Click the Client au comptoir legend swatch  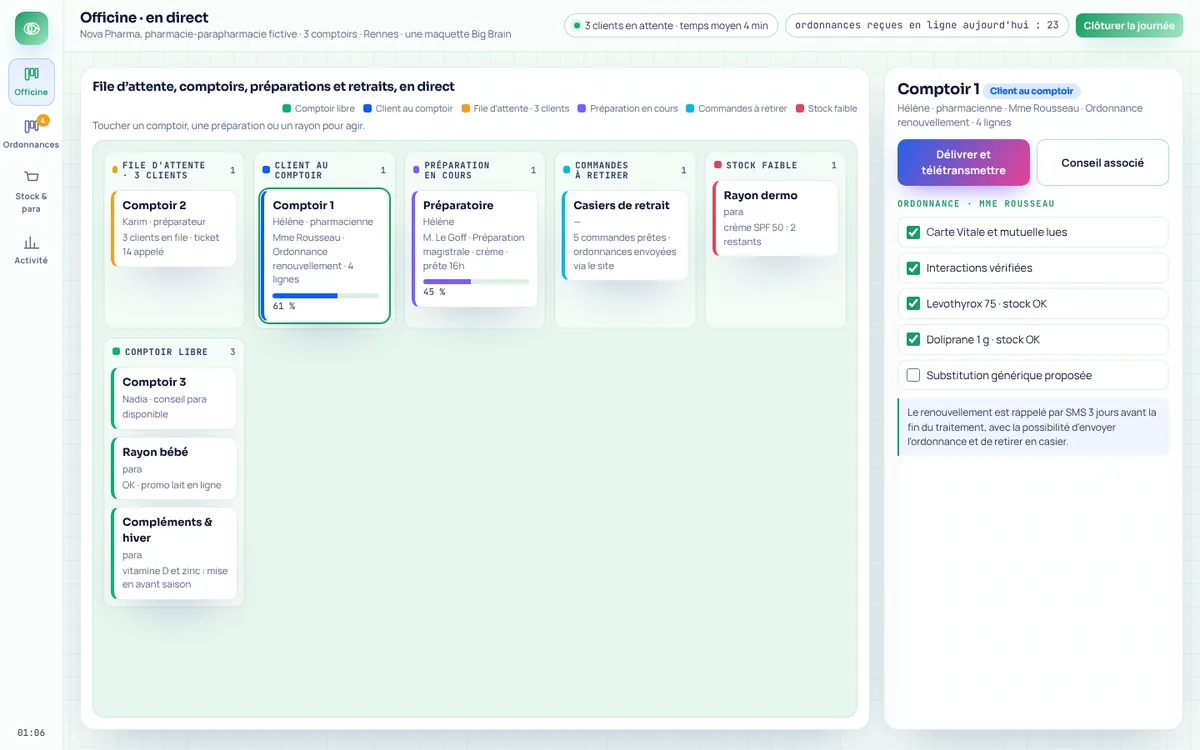click(368, 109)
